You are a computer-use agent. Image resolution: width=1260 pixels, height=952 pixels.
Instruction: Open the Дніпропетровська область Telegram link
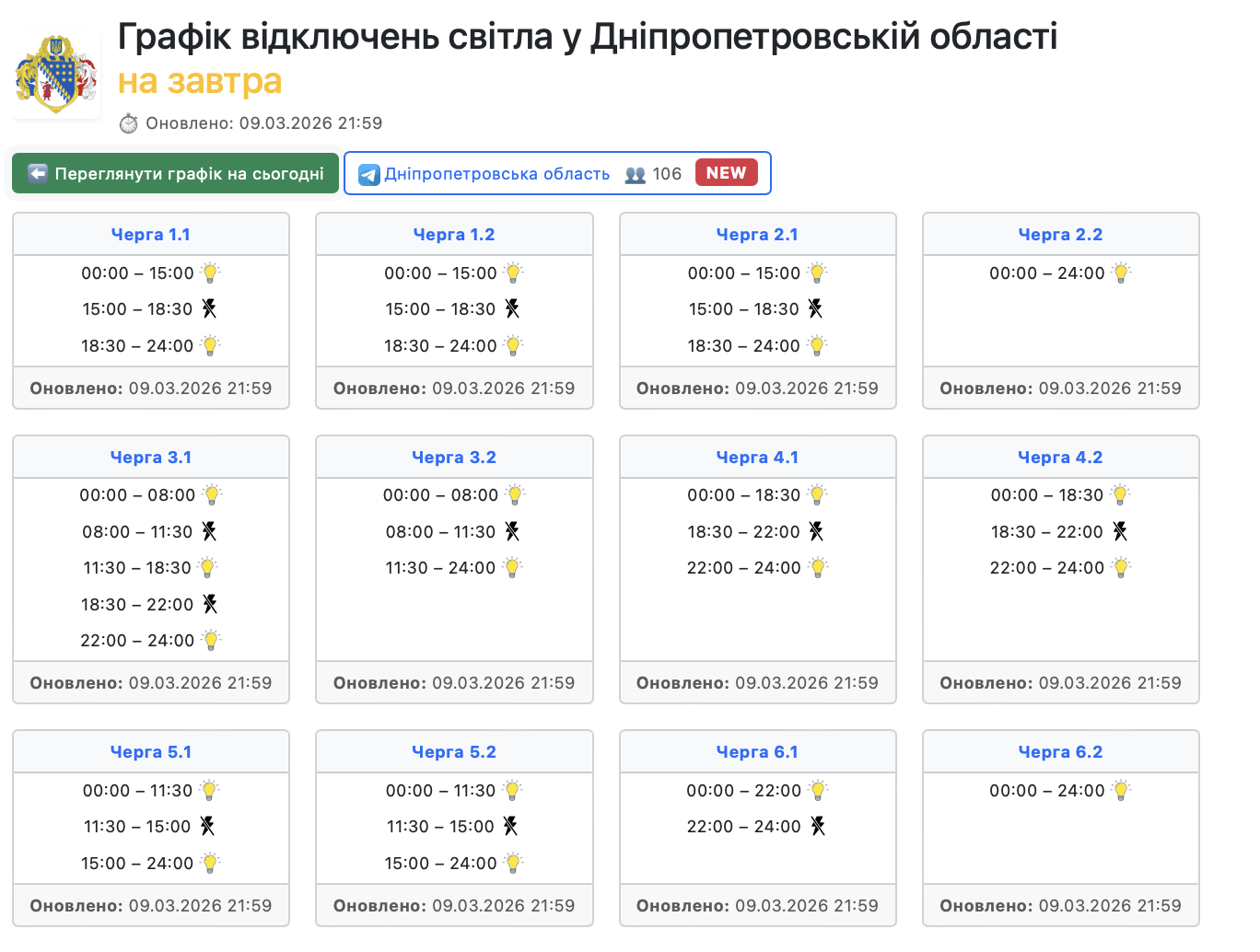coord(496,174)
